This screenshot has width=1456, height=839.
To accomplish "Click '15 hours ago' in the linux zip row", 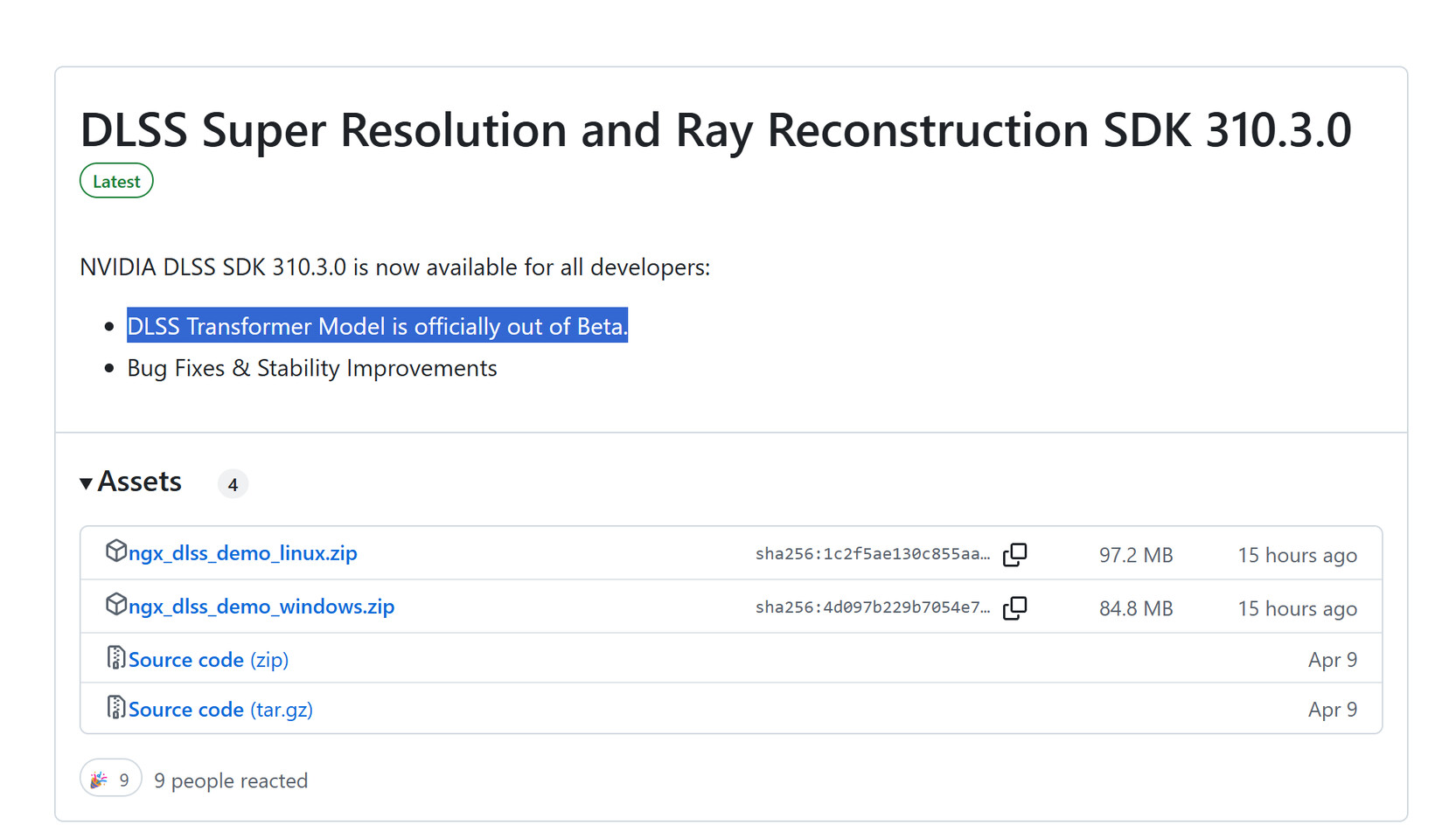I will pyautogui.click(x=1298, y=555).
